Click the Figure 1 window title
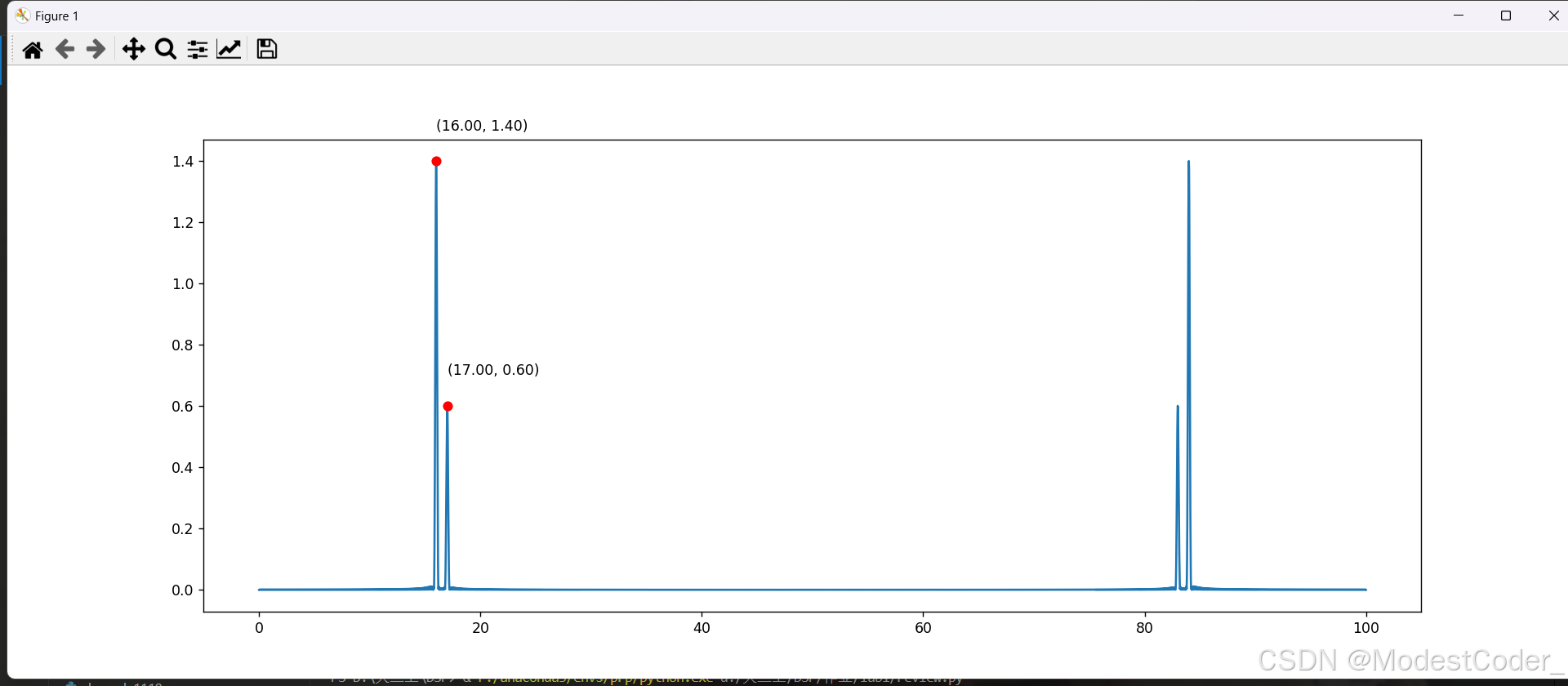 pyautogui.click(x=56, y=16)
